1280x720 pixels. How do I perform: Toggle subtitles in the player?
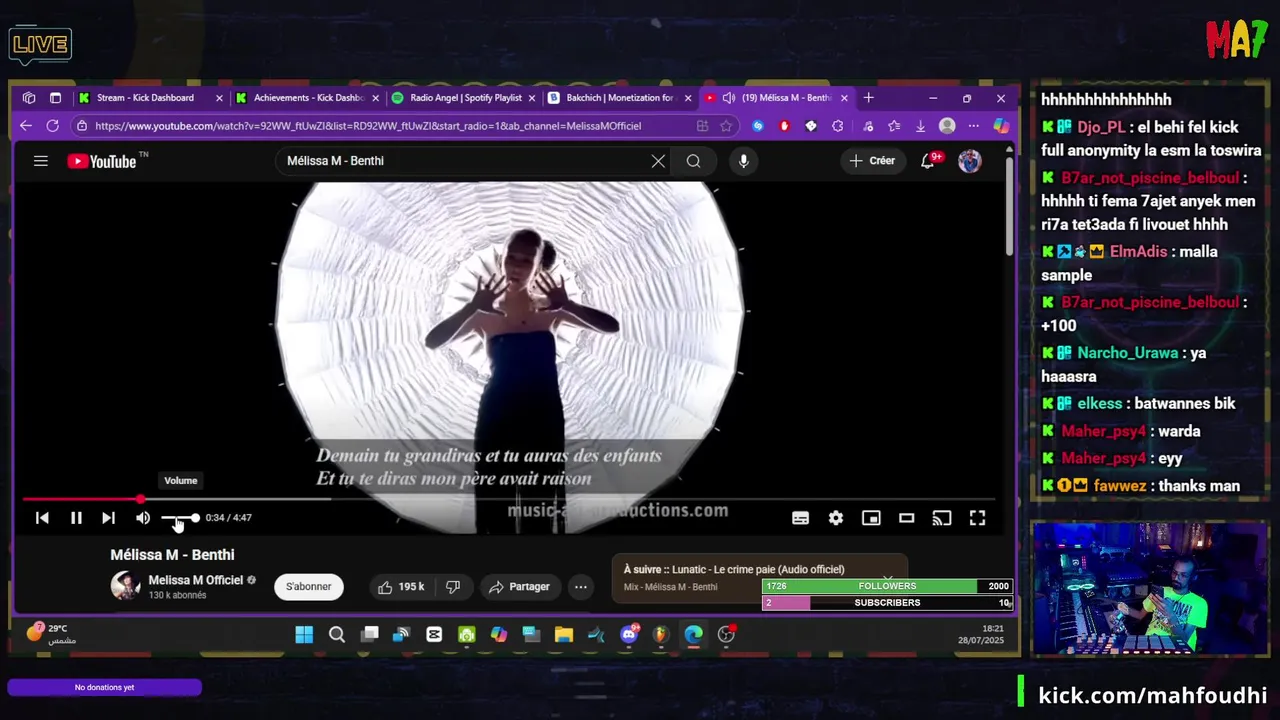point(800,518)
